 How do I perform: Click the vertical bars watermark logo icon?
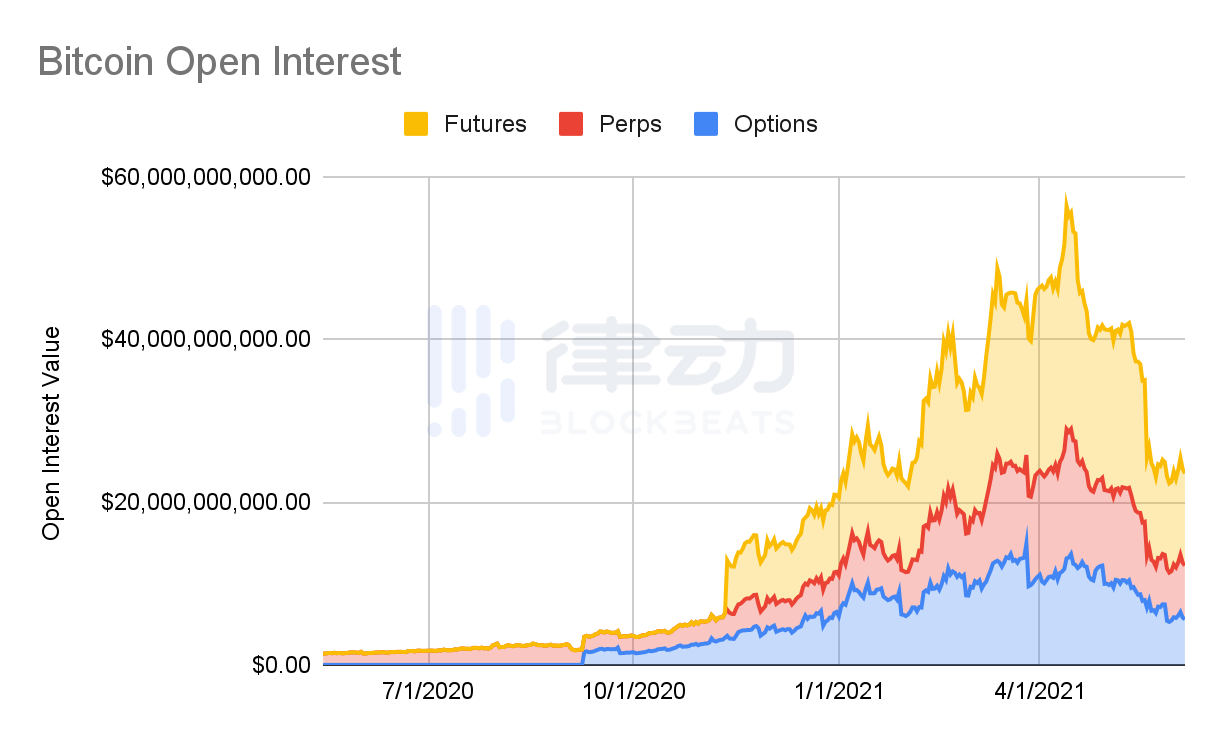click(470, 371)
